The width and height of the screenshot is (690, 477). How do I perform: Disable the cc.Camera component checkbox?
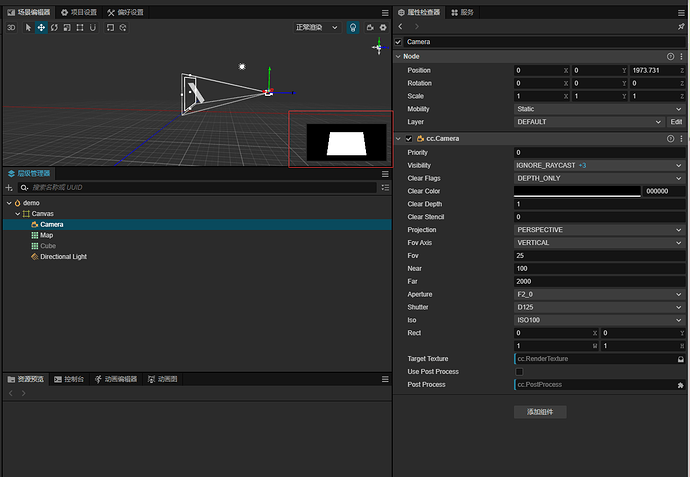coord(408,138)
